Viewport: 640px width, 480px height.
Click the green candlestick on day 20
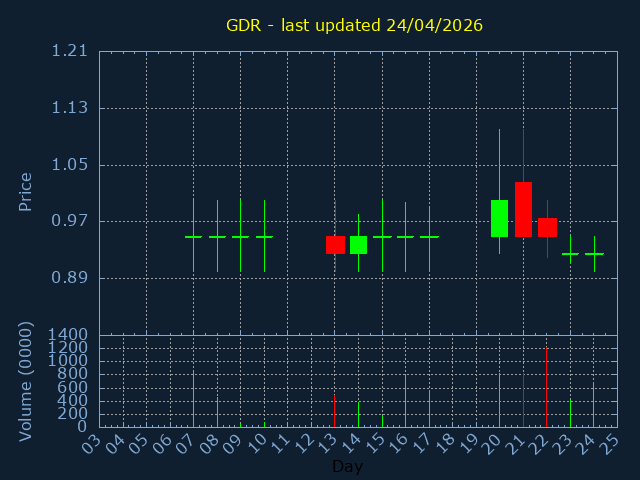coord(499,218)
